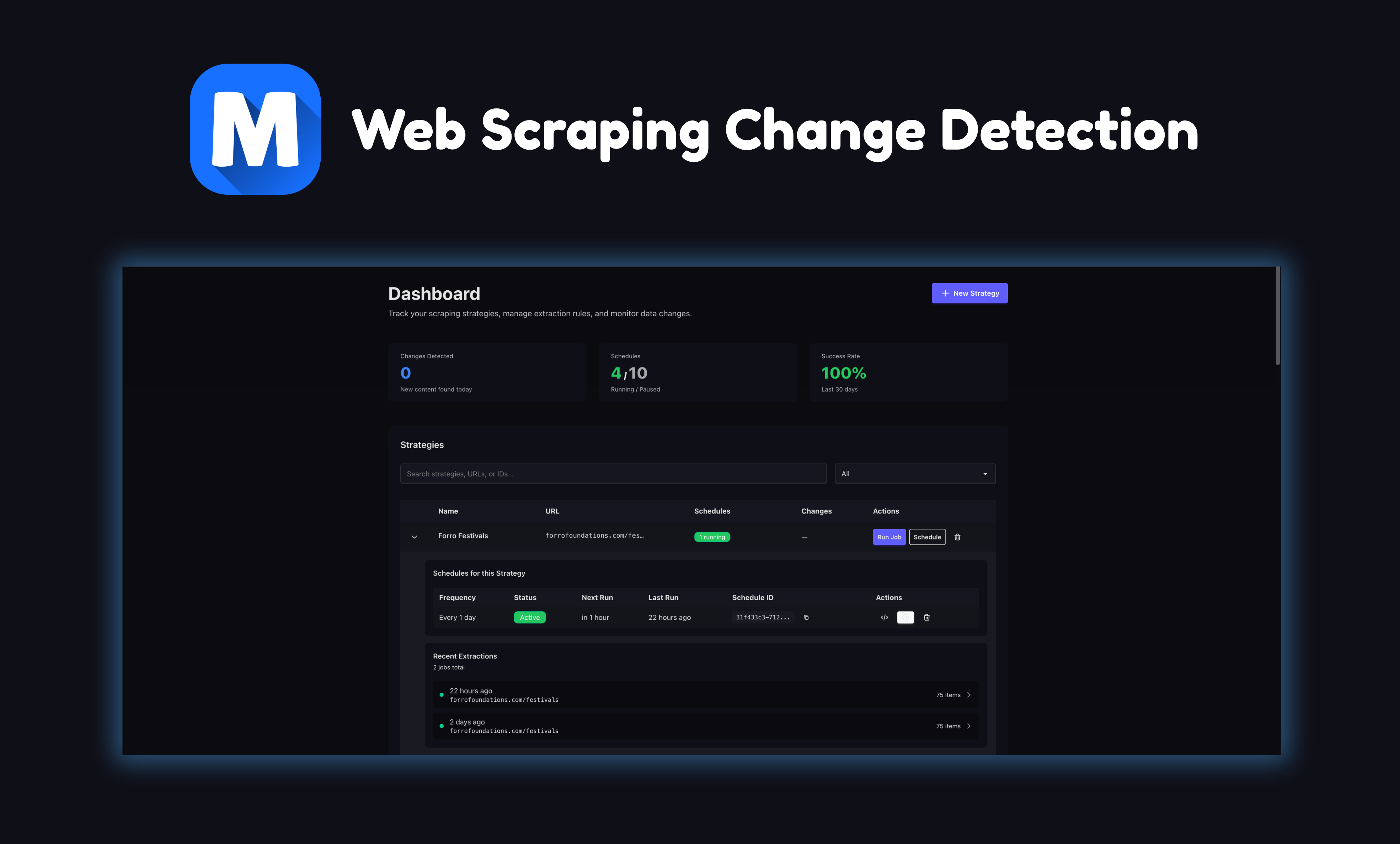Click the plus icon in New Strategy
Viewport: 1400px width, 844px height.
945,293
